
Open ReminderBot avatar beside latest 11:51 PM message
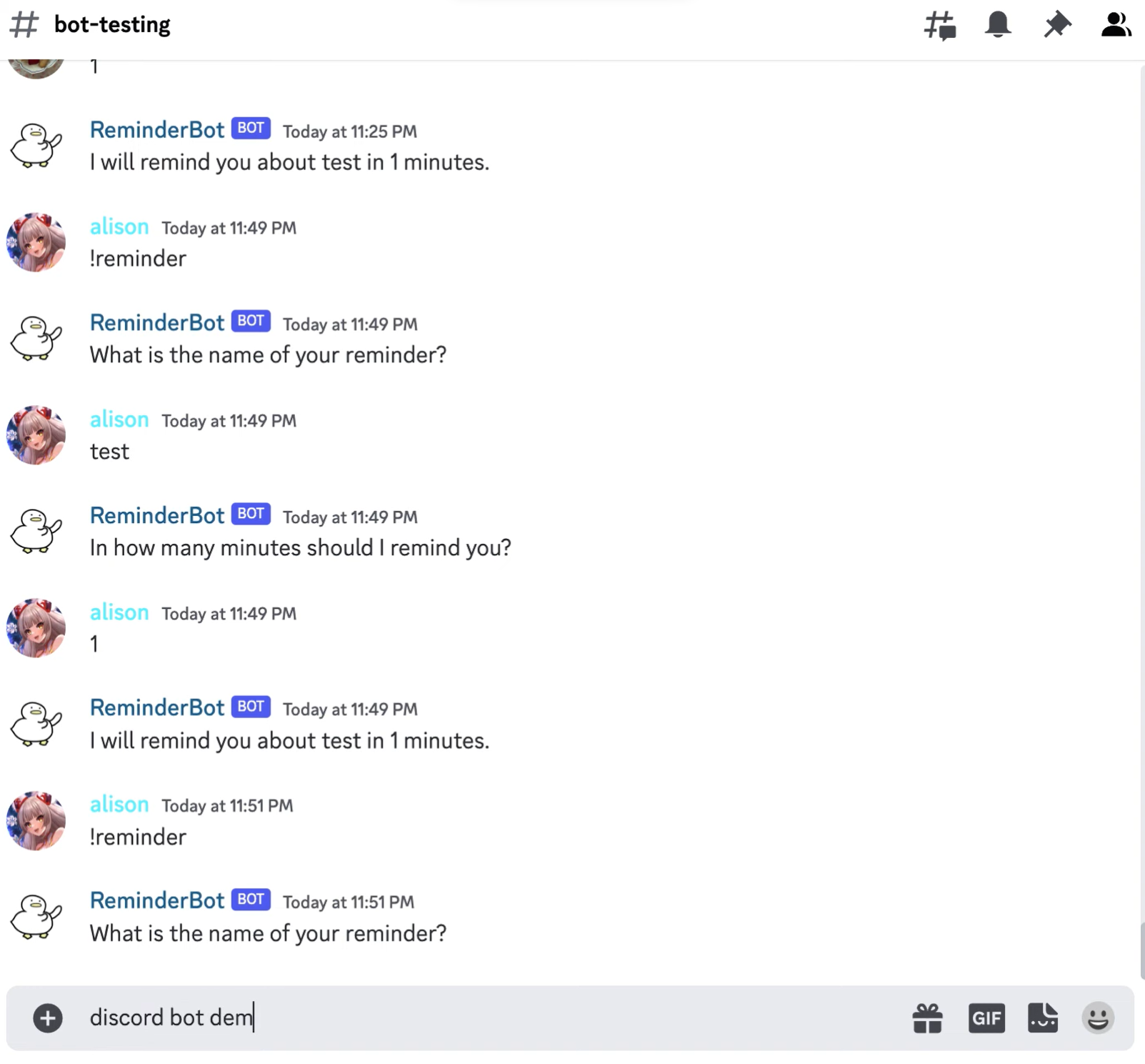coord(36,917)
